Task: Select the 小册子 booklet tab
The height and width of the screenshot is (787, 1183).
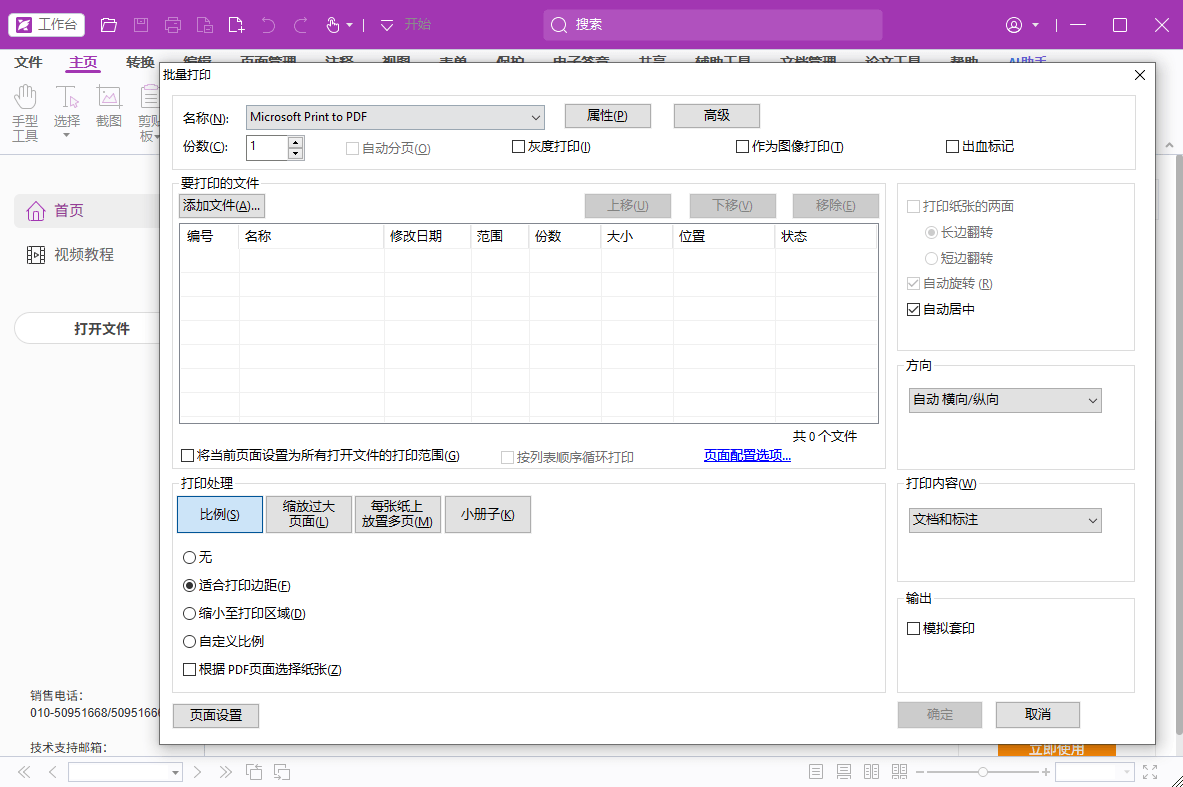Action: tap(487, 515)
